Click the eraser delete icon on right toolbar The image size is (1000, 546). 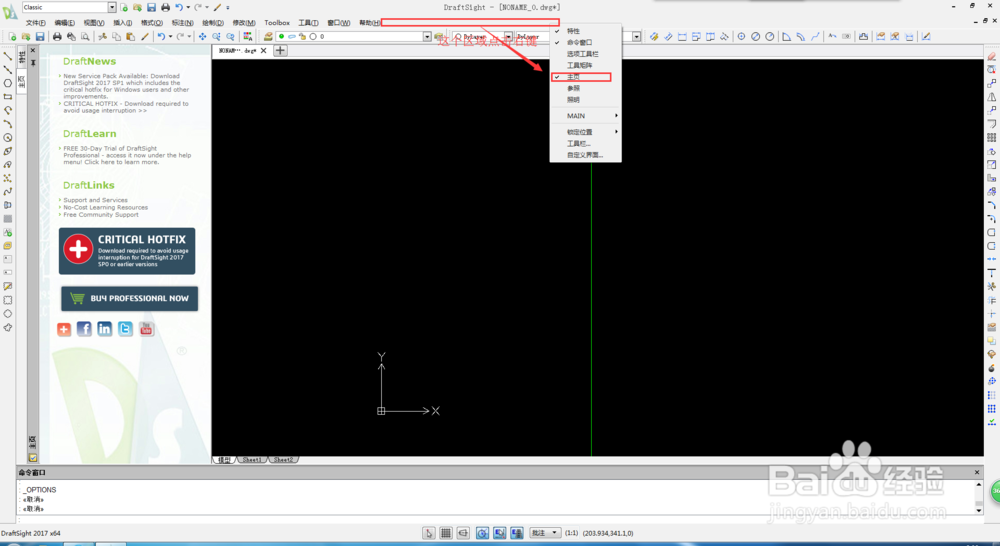pos(992,56)
